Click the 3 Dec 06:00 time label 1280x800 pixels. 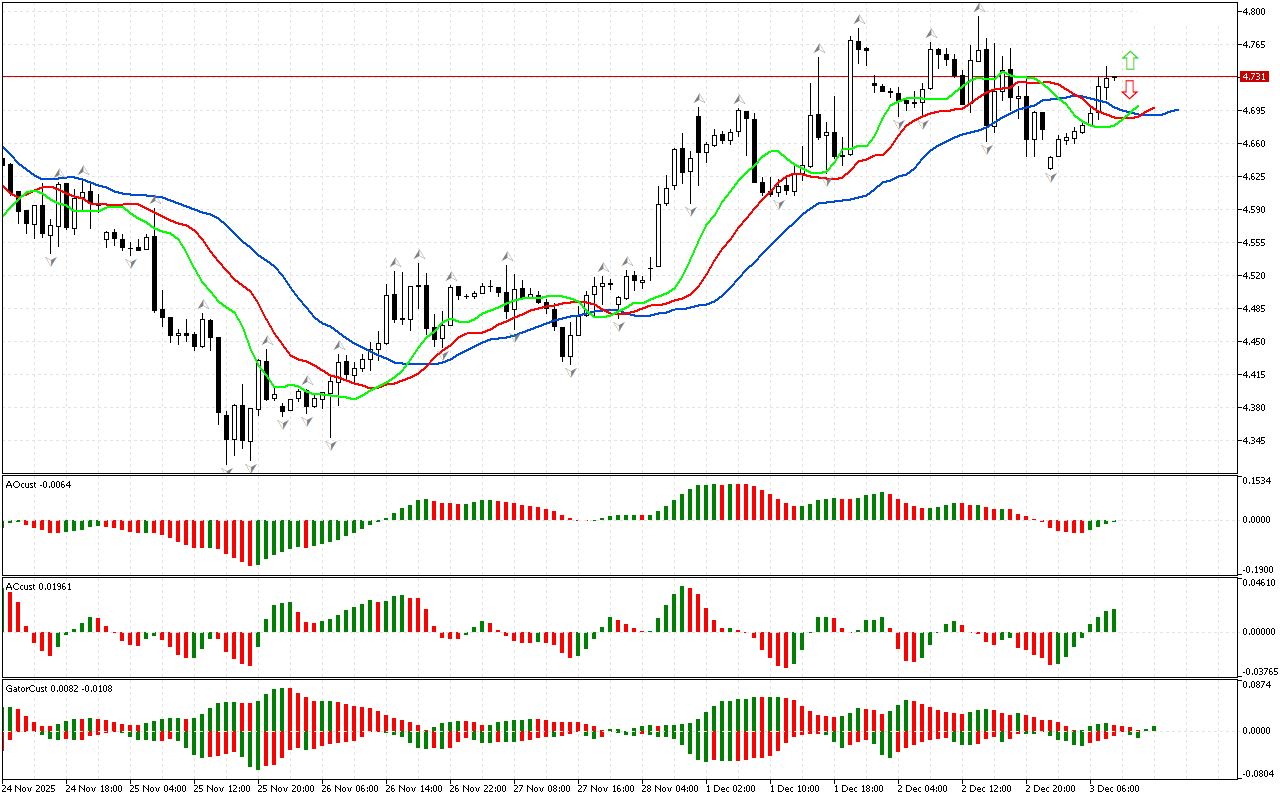coord(1116,788)
